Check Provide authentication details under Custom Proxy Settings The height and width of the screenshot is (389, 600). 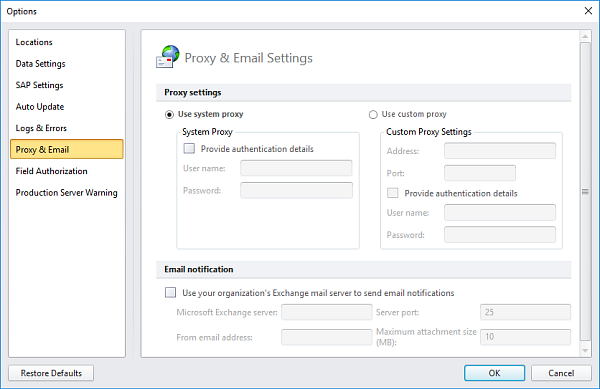393,193
